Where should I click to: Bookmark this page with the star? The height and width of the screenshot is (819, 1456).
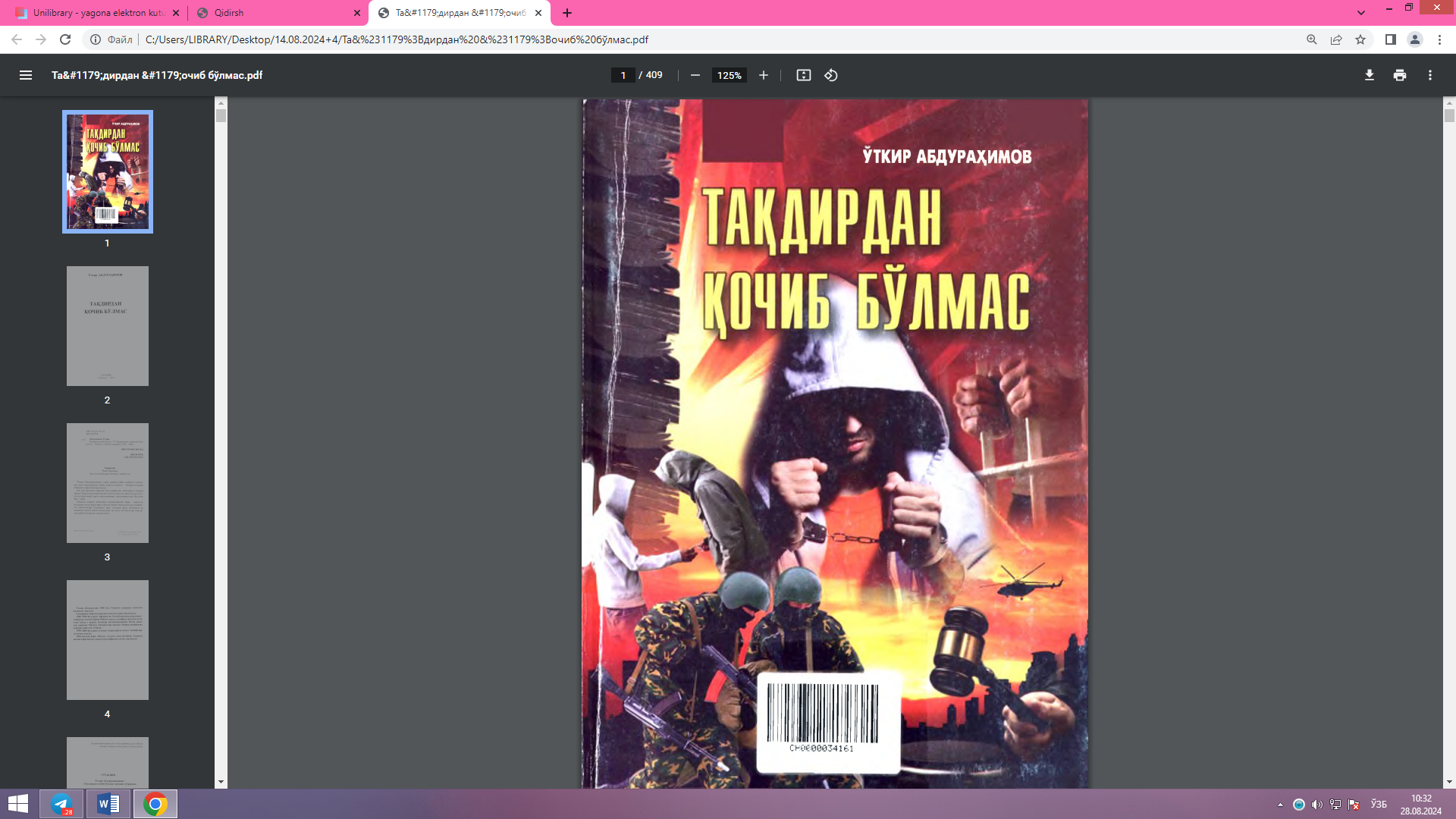point(1360,39)
